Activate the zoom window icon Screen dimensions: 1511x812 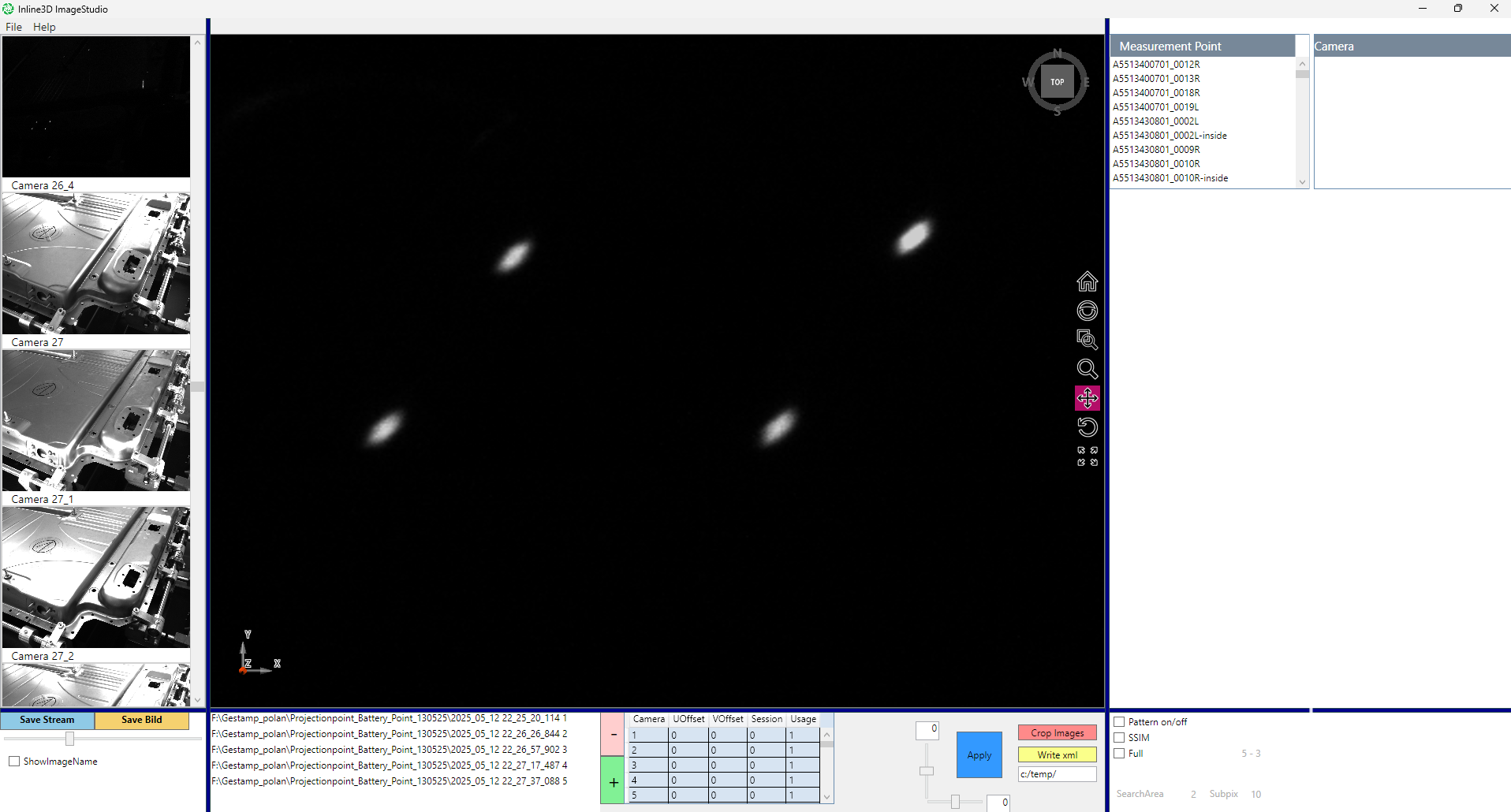click(1087, 340)
